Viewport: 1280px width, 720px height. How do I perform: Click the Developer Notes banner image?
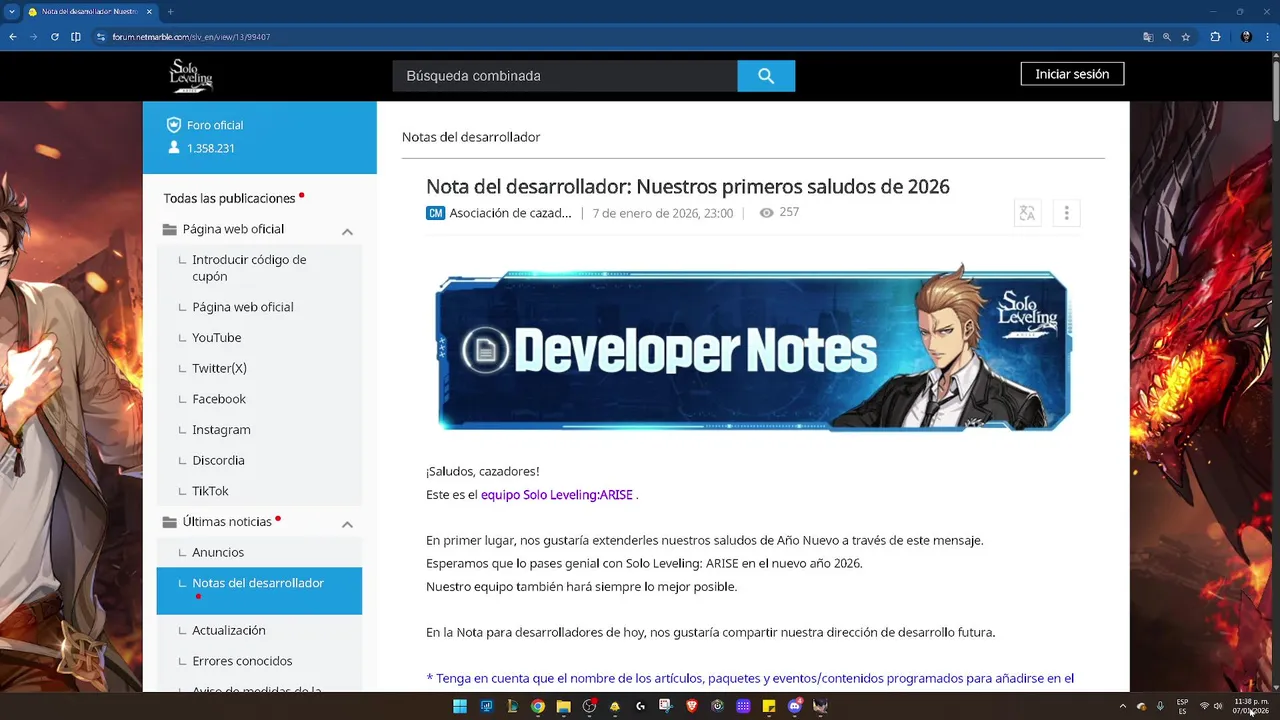(x=753, y=348)
